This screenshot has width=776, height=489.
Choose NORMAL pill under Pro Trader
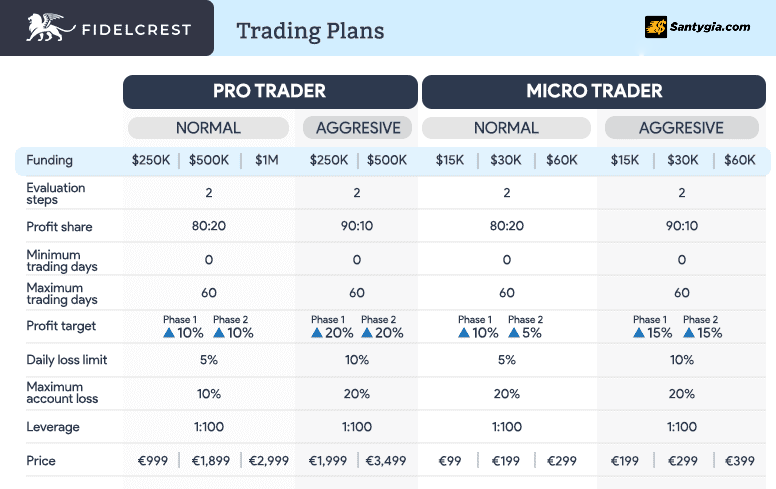pos(208,128)
